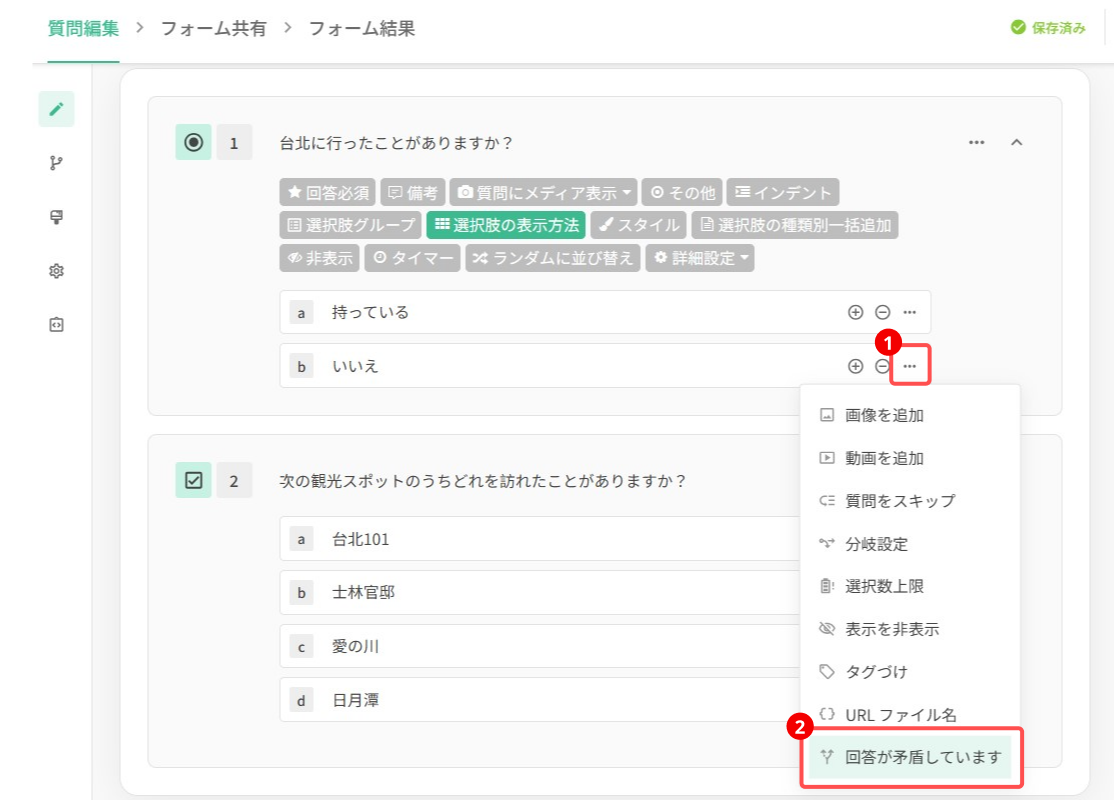Toggle the その他 other option
The height and width of the screenshot is (800, 1114).
click(682, 193)
